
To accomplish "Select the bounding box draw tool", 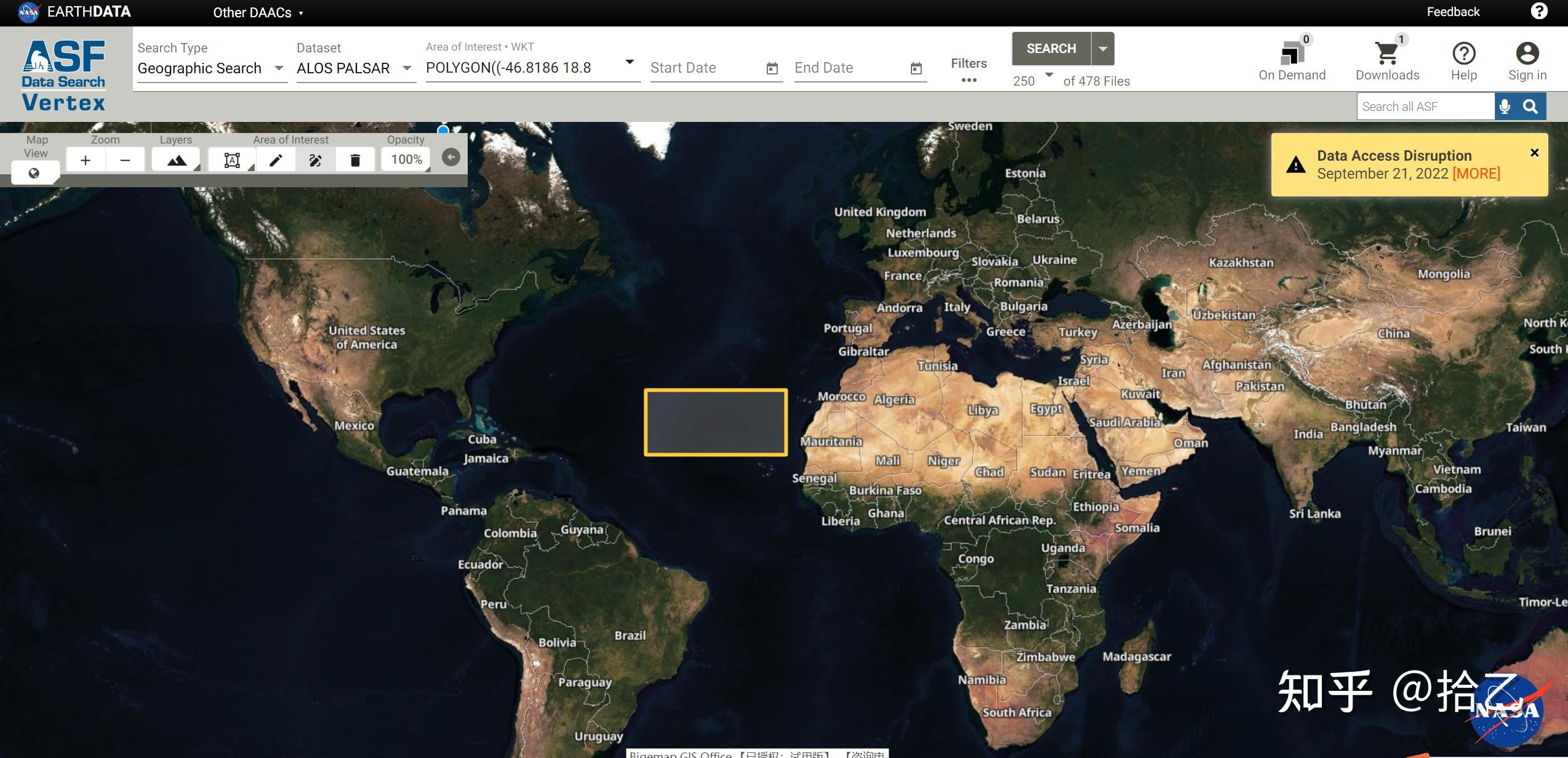I will pos(232,160).
